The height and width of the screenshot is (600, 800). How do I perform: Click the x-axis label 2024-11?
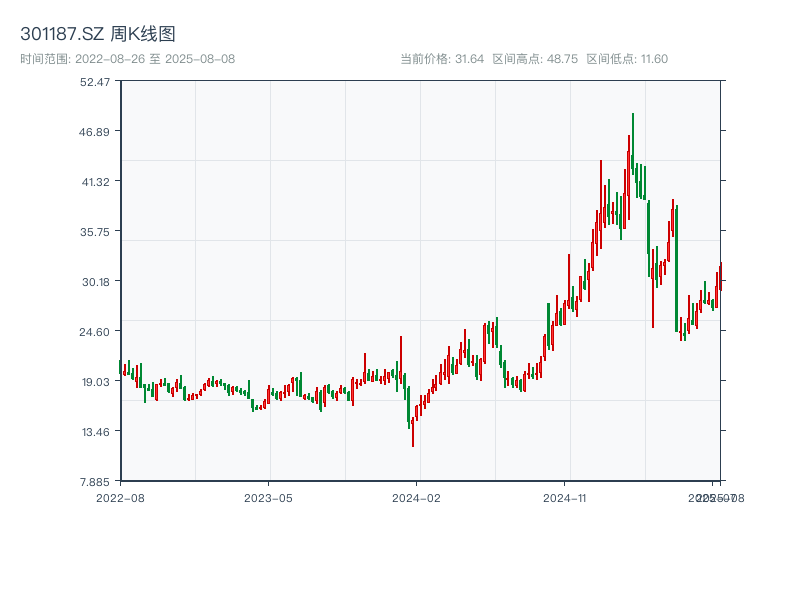tap(564, 498)
